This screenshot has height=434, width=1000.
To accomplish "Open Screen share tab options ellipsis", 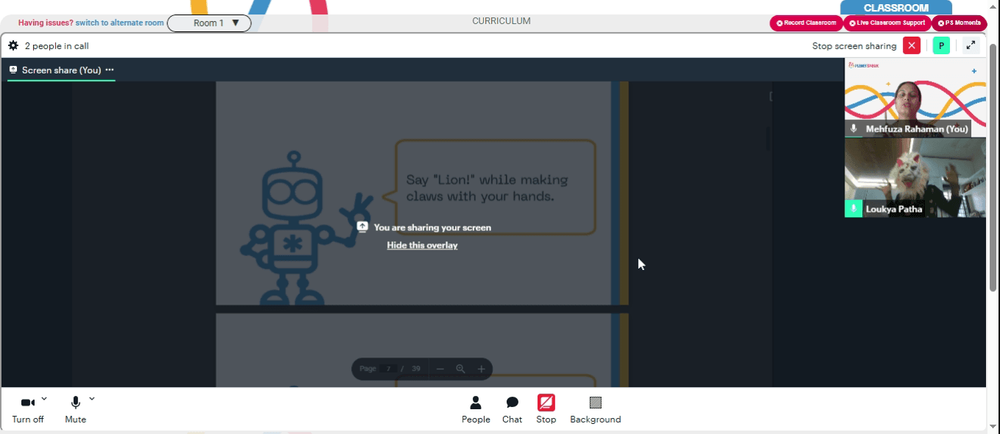I will (110, 70).
